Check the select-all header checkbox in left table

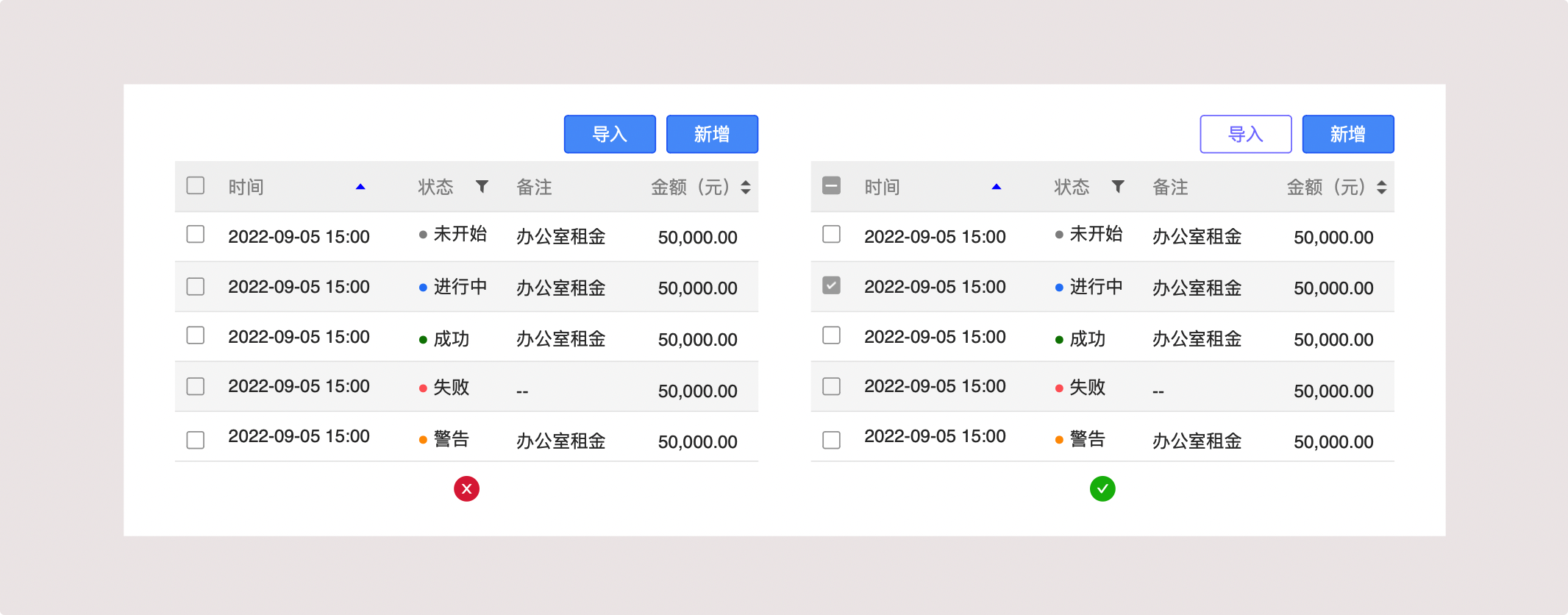[196, 185]
